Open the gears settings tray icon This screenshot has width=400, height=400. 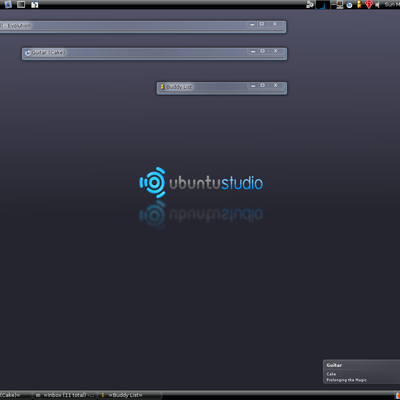tap(310, 4)
